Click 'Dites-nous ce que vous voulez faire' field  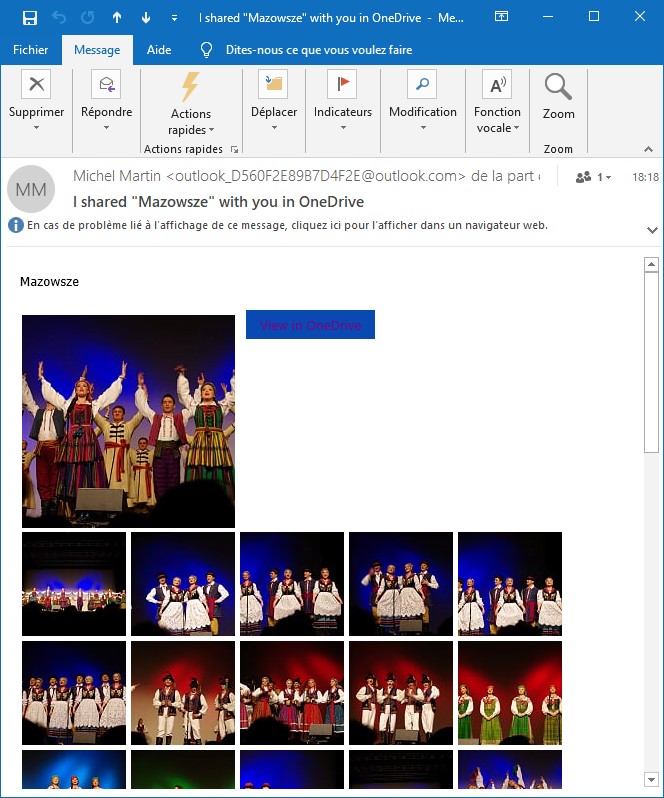pos(318,50)
